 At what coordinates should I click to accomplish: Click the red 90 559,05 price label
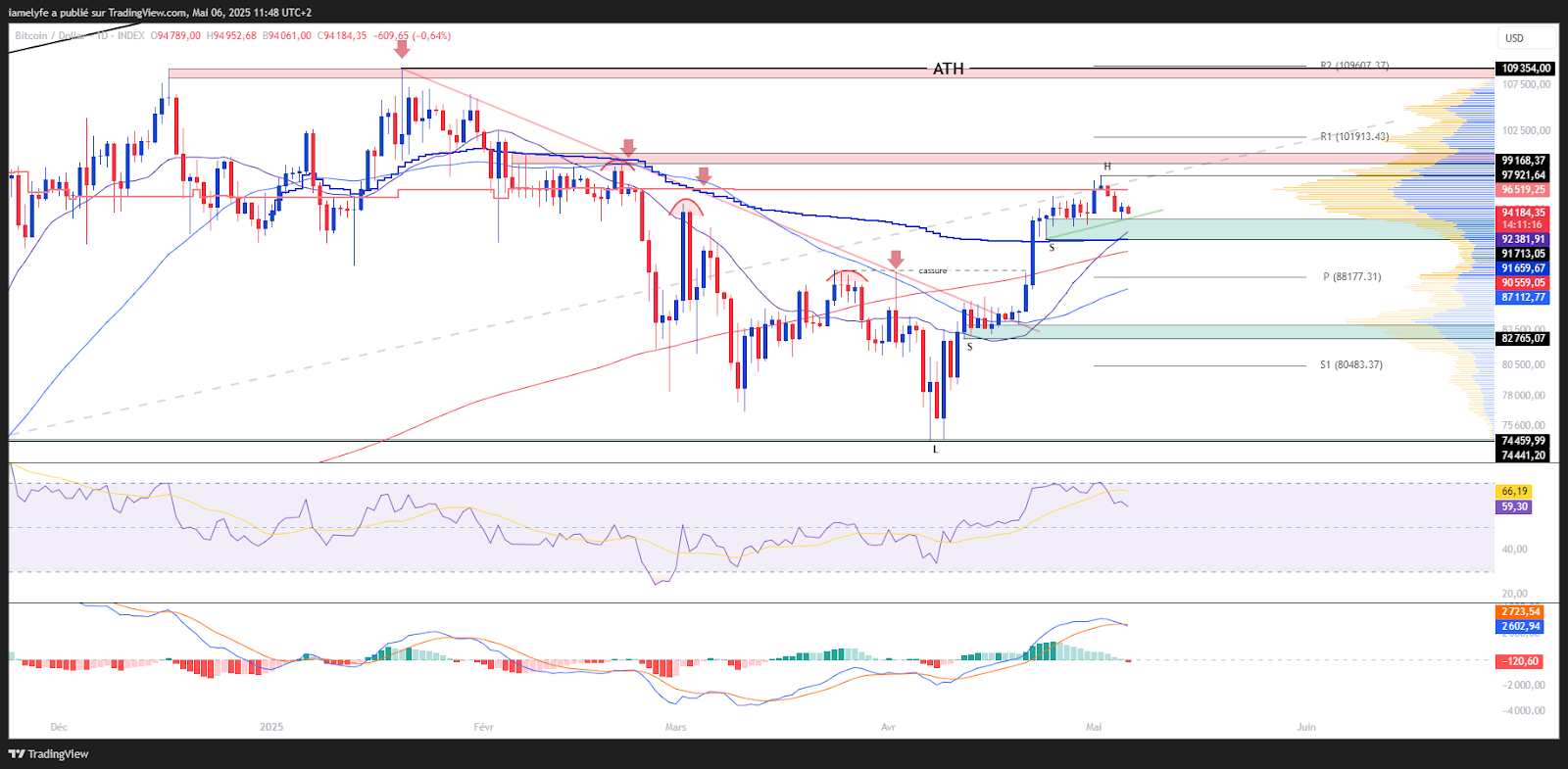[x=1524, y=283]
